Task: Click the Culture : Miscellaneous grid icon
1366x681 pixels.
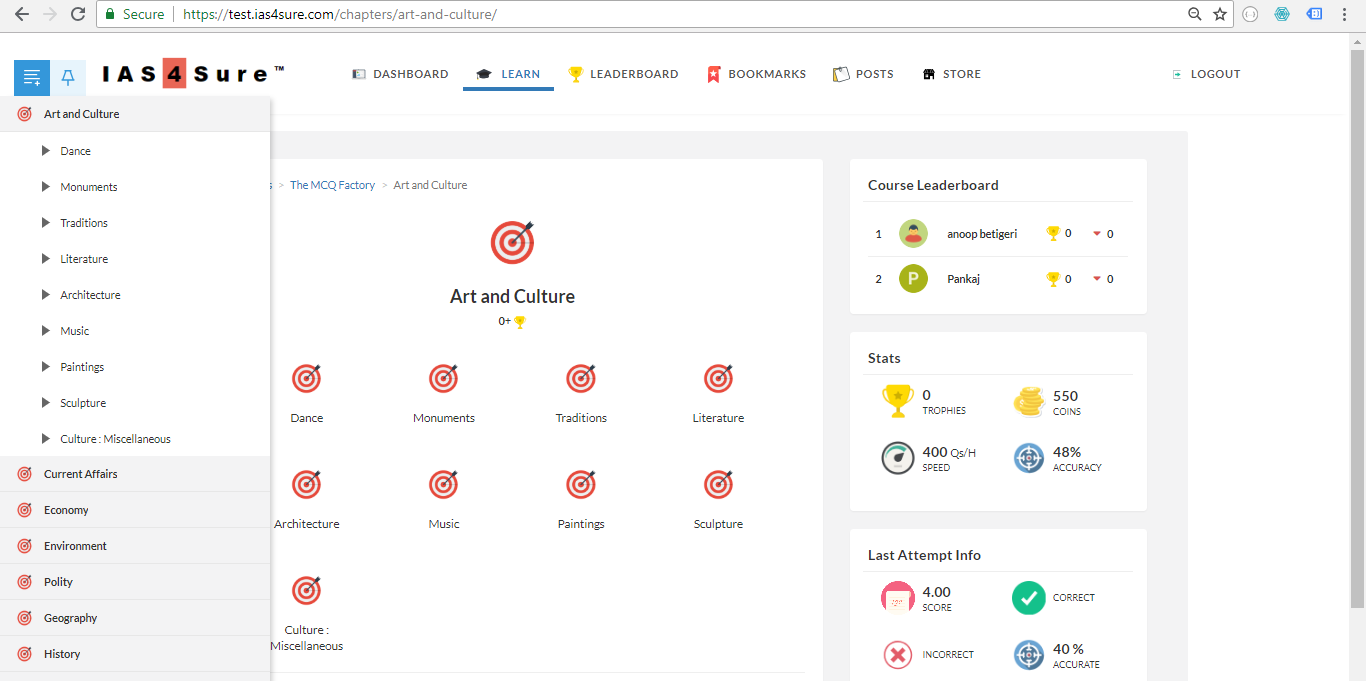Action: point(306,591)
